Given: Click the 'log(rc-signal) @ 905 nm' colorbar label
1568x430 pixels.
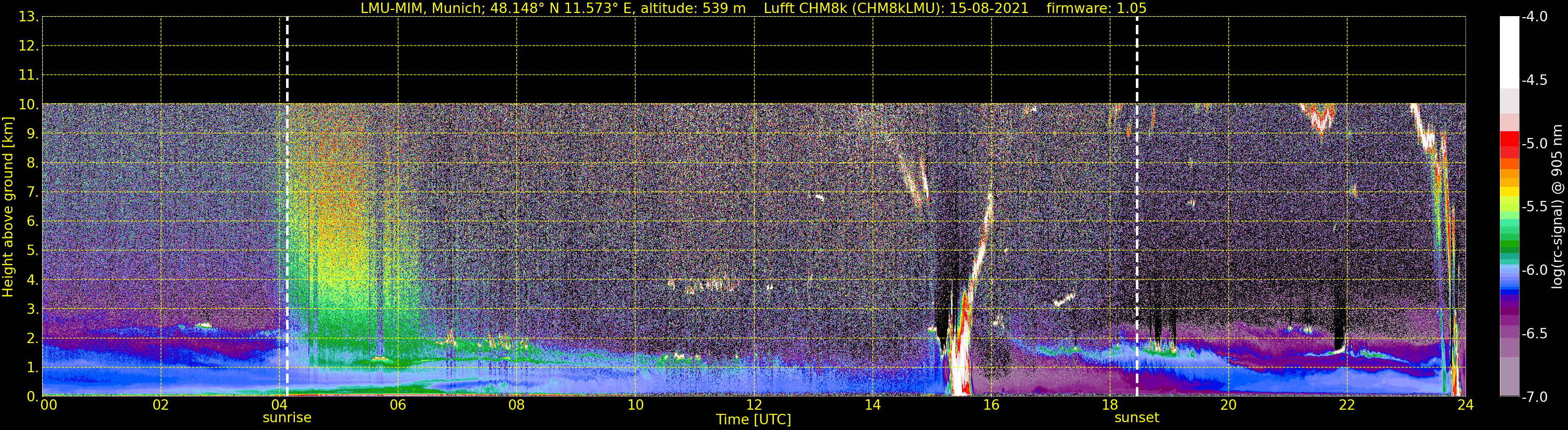Looking at the screenshot, I should click(x=1558, y=207).
